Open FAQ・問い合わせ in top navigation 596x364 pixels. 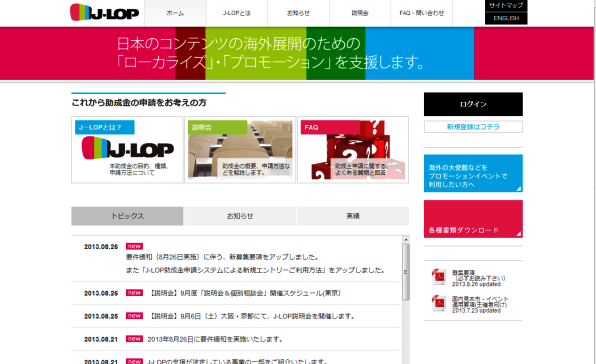[x=422, y=13]
